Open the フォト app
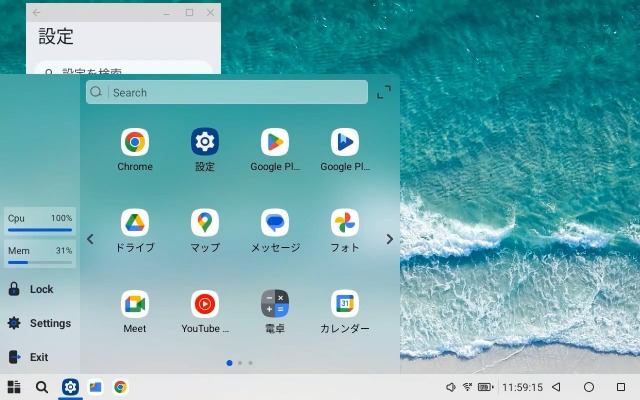This screenshot has width=640, height=400. [x=345, y=231]
